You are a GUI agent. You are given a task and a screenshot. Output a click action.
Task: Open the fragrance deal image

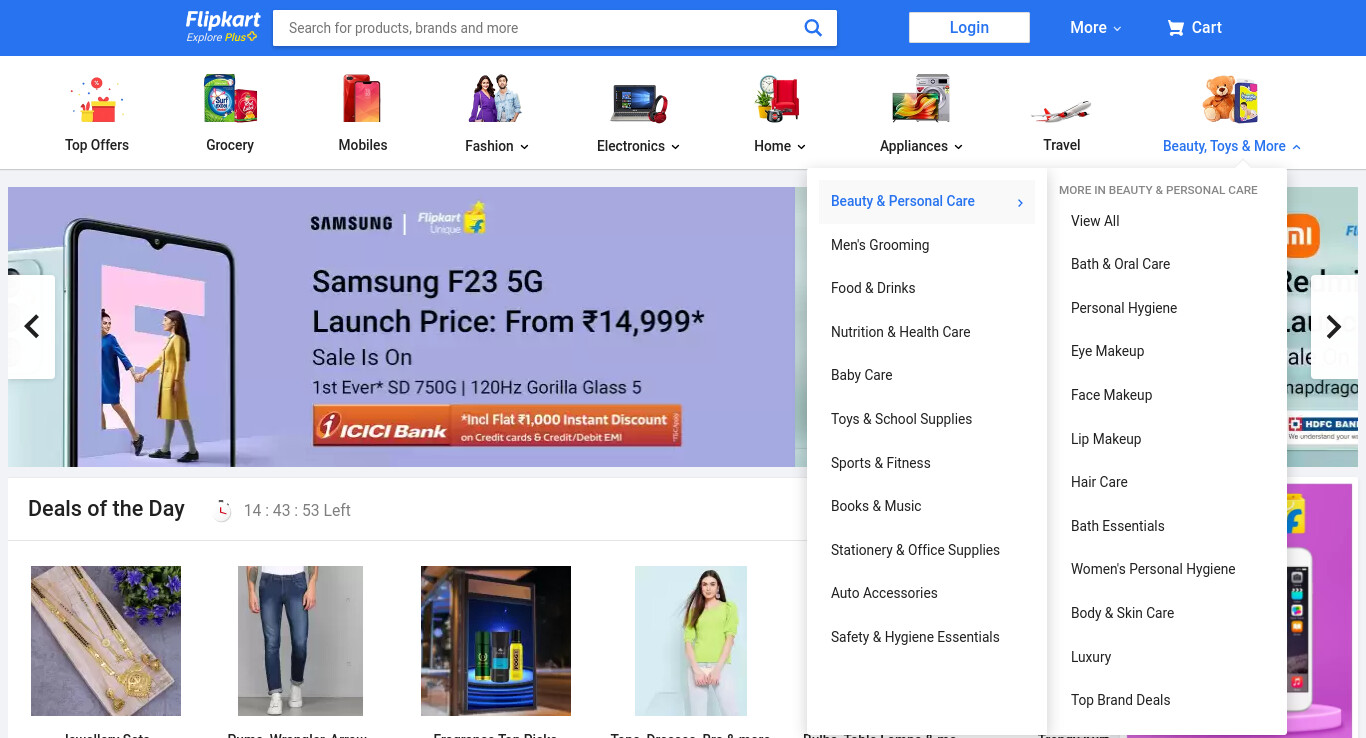[496, 641]
